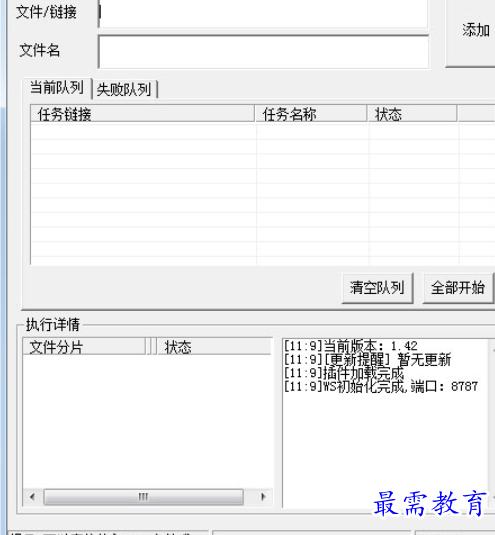This screenshot has width=495, height=535.
Task: Select log line WS初始化完成,端口: 8787
Action: [x=381, y=386]
